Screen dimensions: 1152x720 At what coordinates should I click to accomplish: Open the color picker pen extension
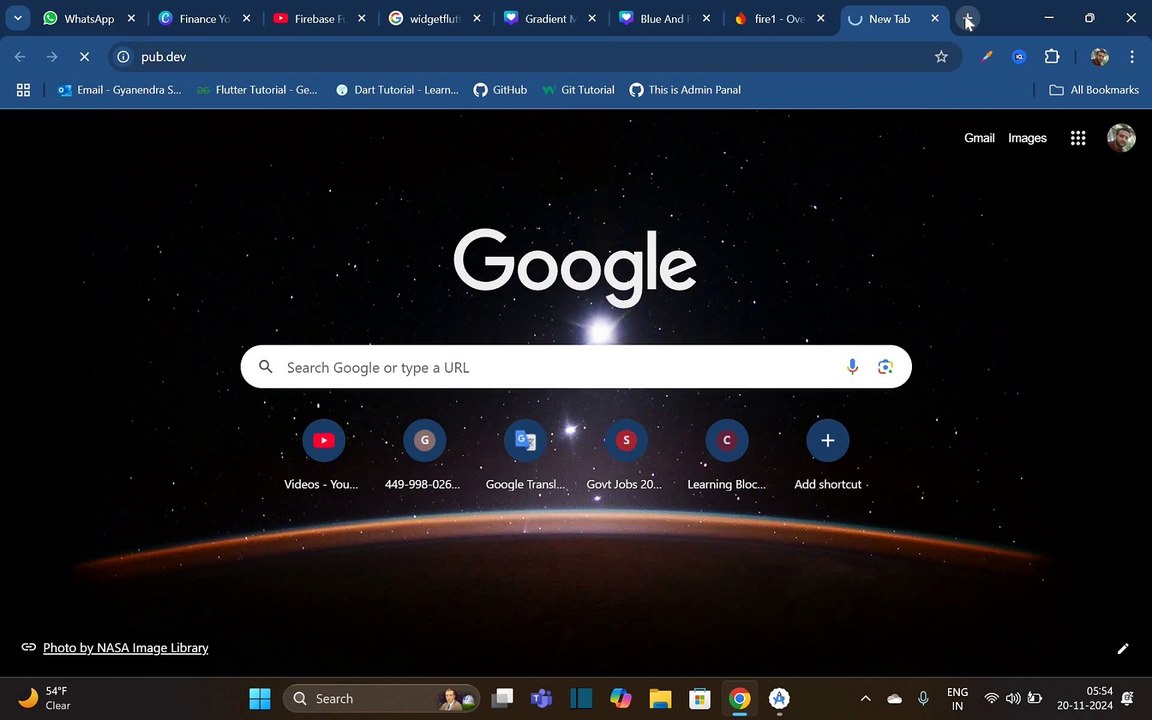[987, 57]
